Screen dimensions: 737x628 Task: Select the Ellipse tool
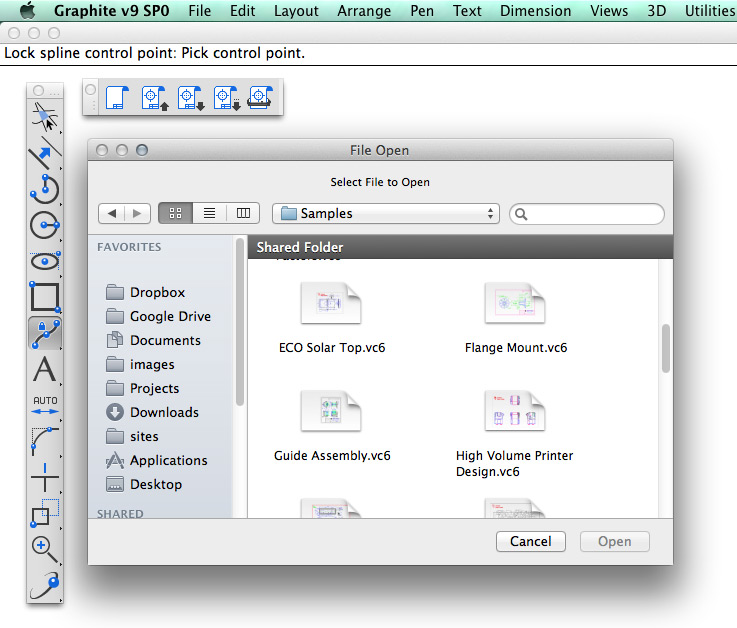[x=45, y=261]
